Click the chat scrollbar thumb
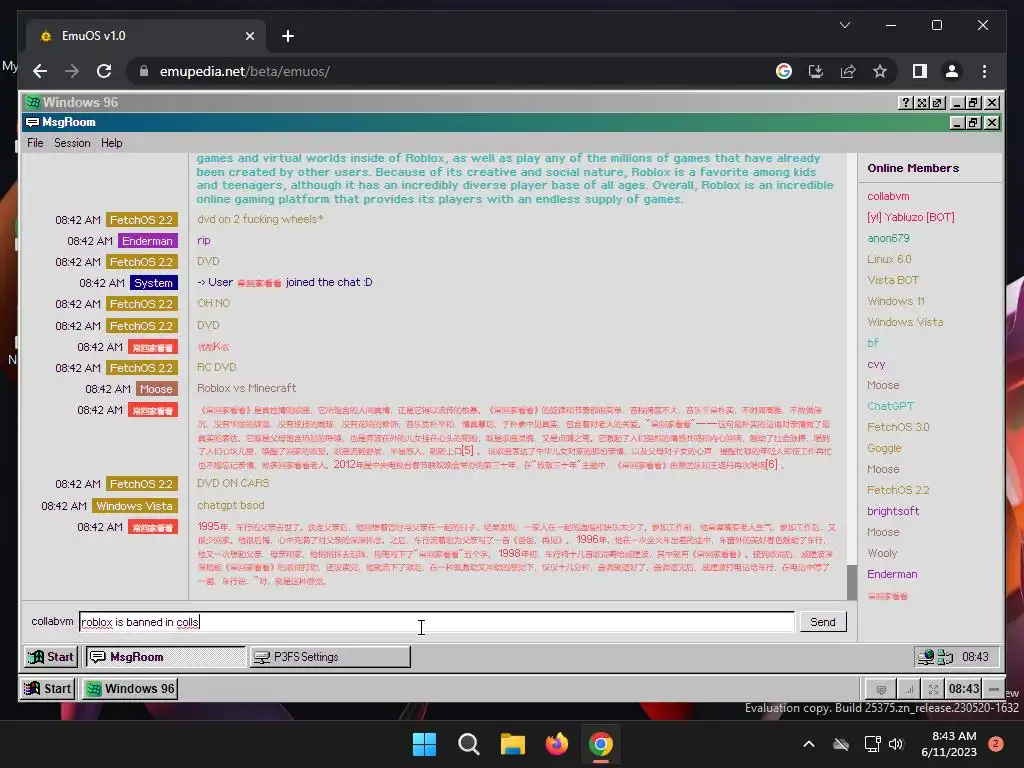 [852, 582]
